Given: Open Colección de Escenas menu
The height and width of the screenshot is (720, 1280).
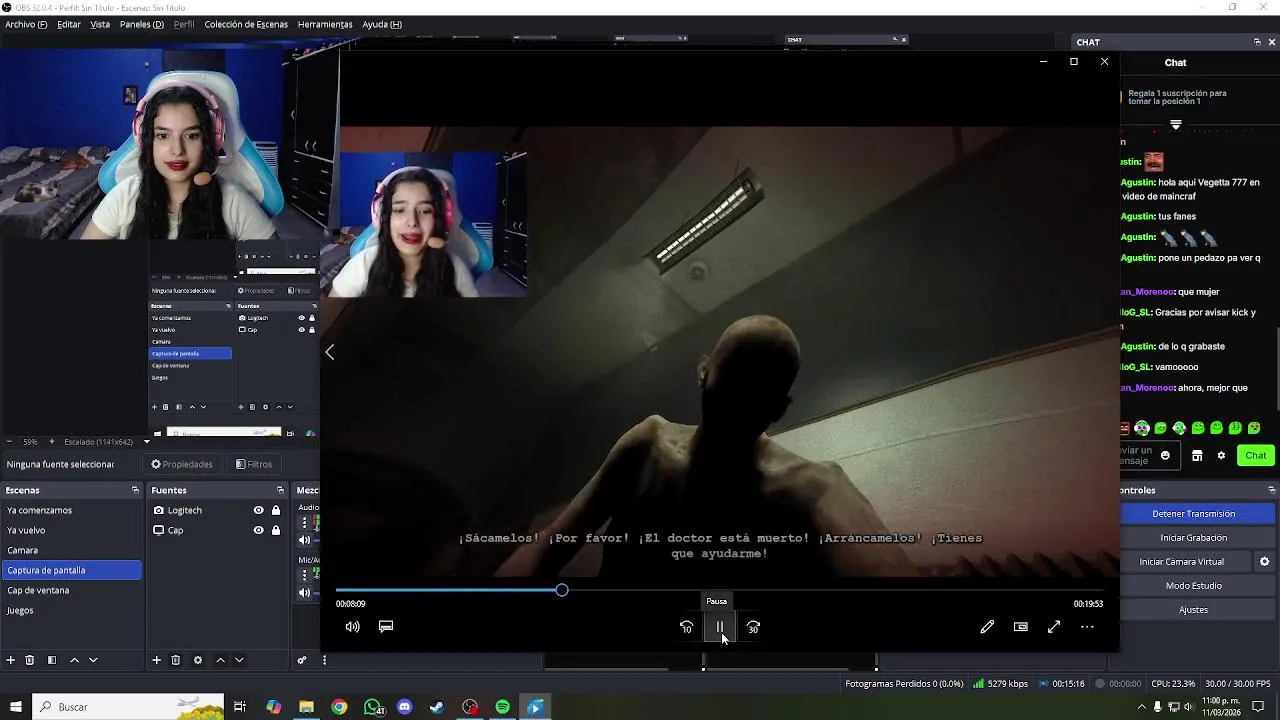Looking at the screenshot, I should 246,24.
